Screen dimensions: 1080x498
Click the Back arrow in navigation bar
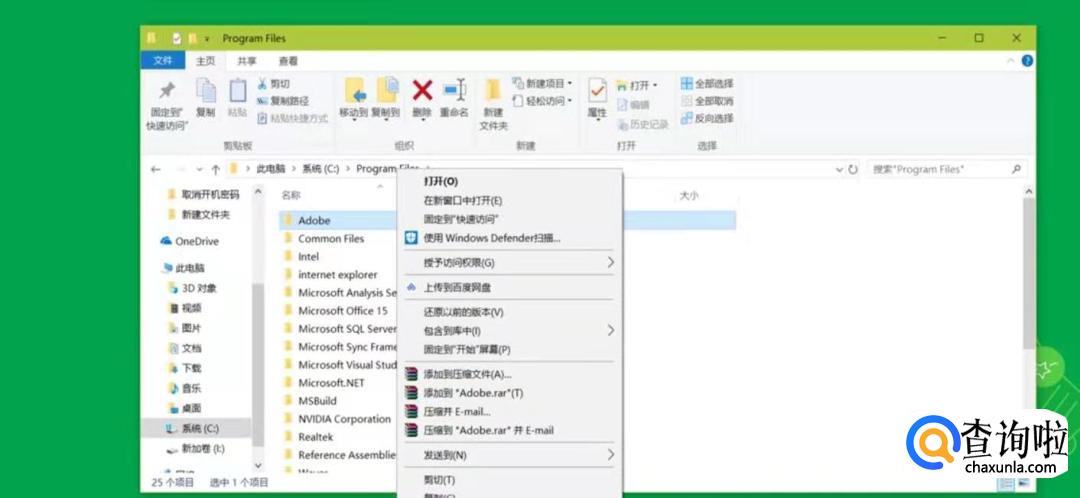pyautogui.click(x=156, y=169)
